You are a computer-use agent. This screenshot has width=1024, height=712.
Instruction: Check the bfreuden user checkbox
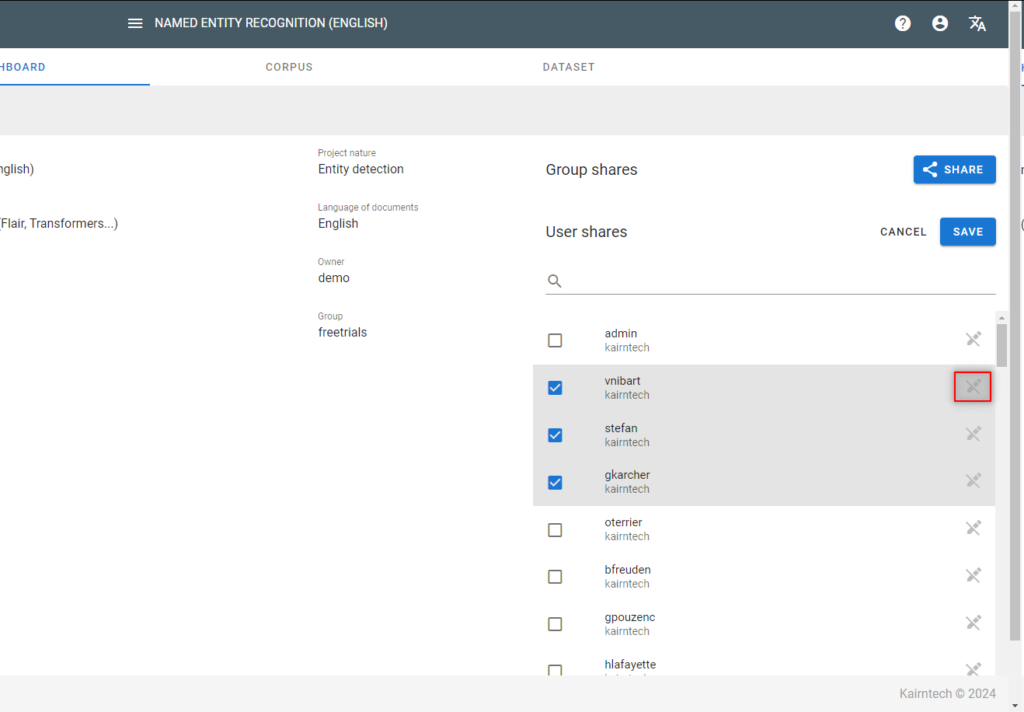[555, 577]
